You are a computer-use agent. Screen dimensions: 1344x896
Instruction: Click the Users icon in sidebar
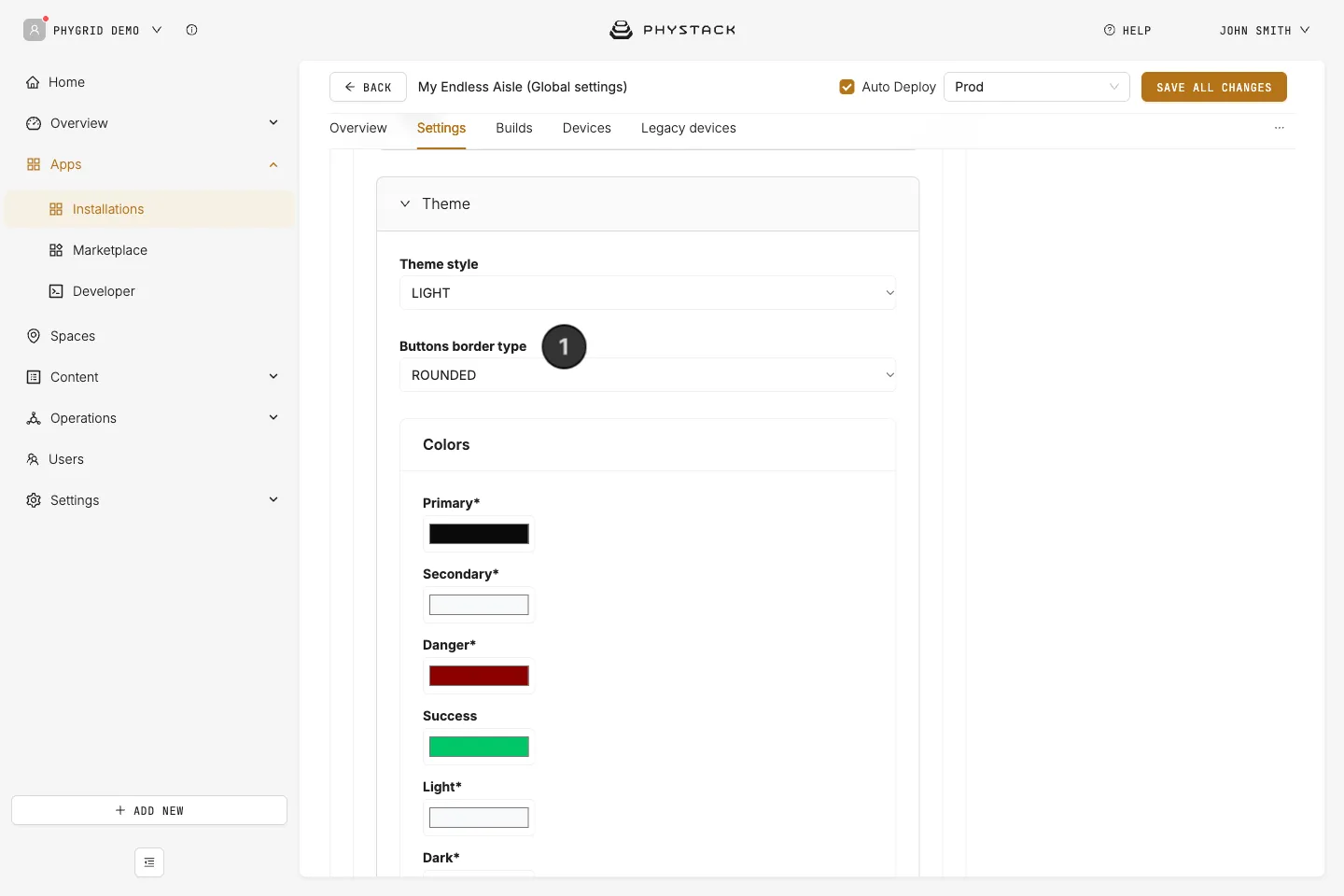coord(33,459)
